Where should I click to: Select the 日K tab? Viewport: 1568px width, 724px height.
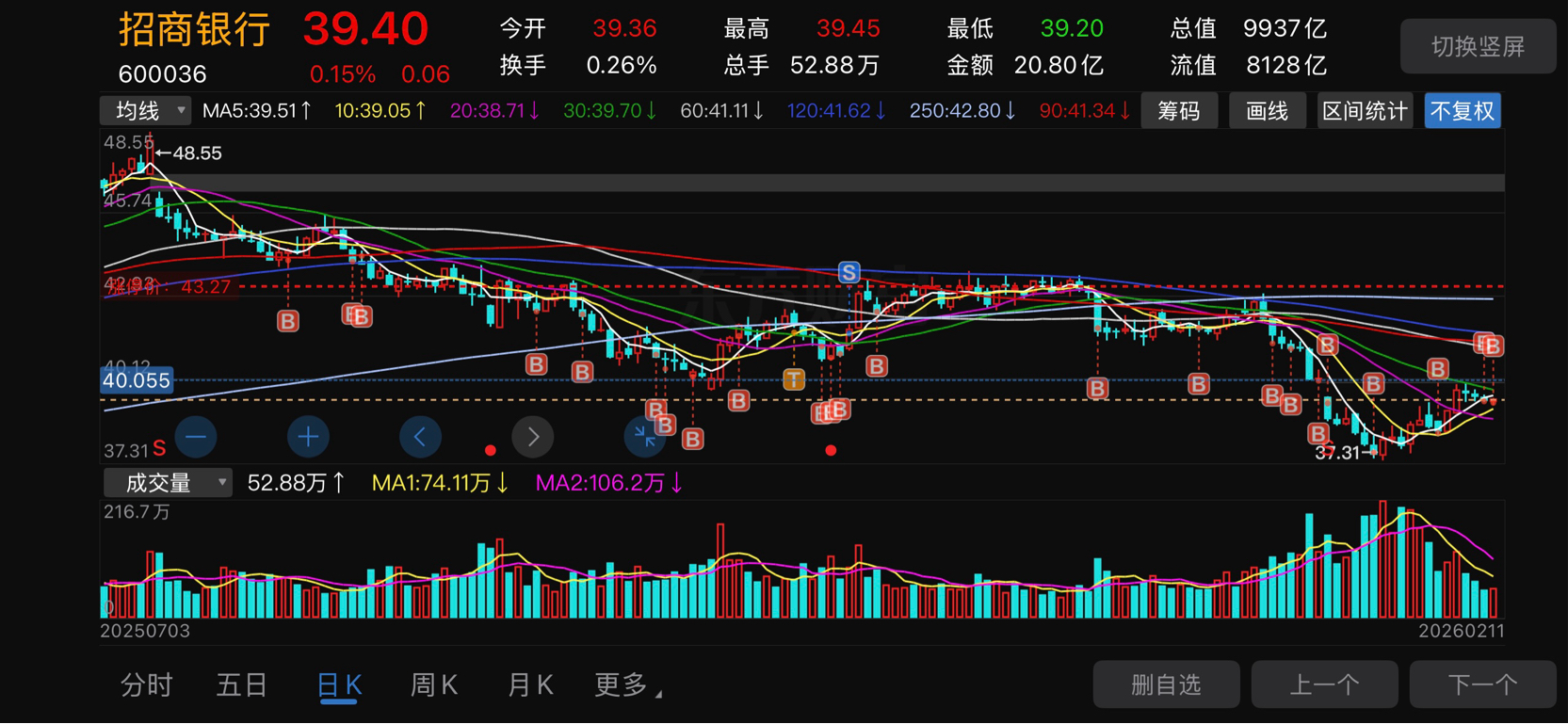pyautogui.click(x=339, y=685)
